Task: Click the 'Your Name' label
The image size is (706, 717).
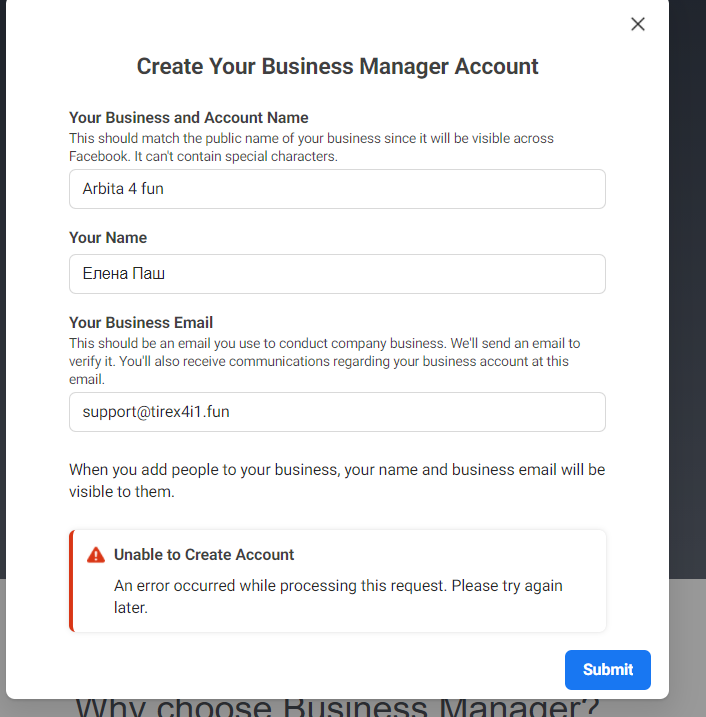Action: (x=108, y=238)
